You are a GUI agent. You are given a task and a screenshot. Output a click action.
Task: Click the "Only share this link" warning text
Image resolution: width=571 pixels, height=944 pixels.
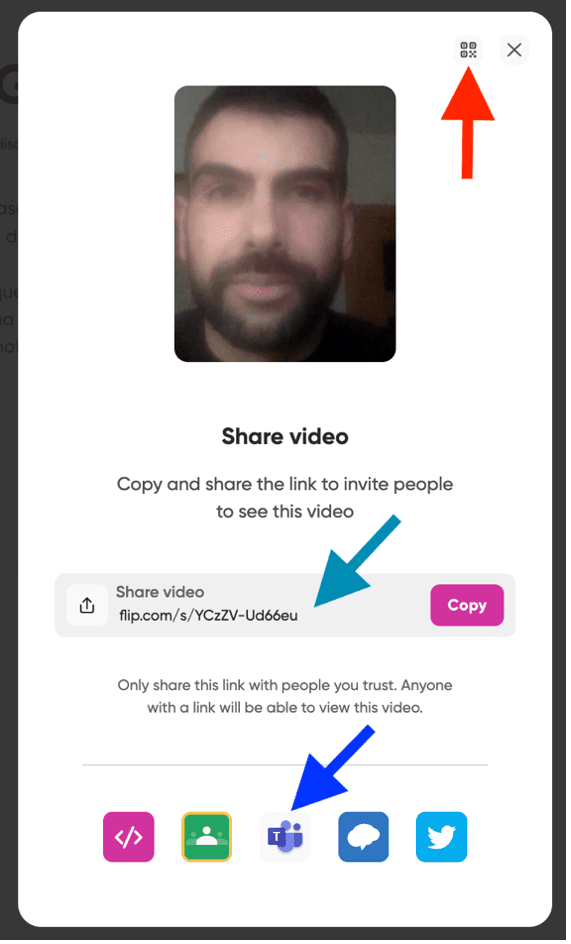285,697
